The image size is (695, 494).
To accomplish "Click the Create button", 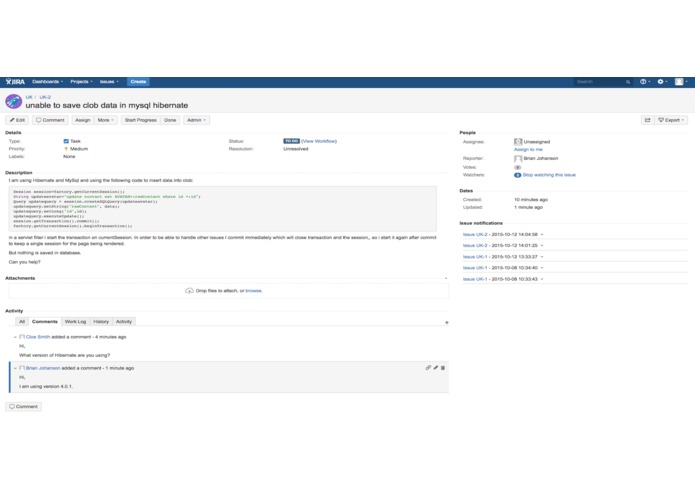I will coord(138,82).
